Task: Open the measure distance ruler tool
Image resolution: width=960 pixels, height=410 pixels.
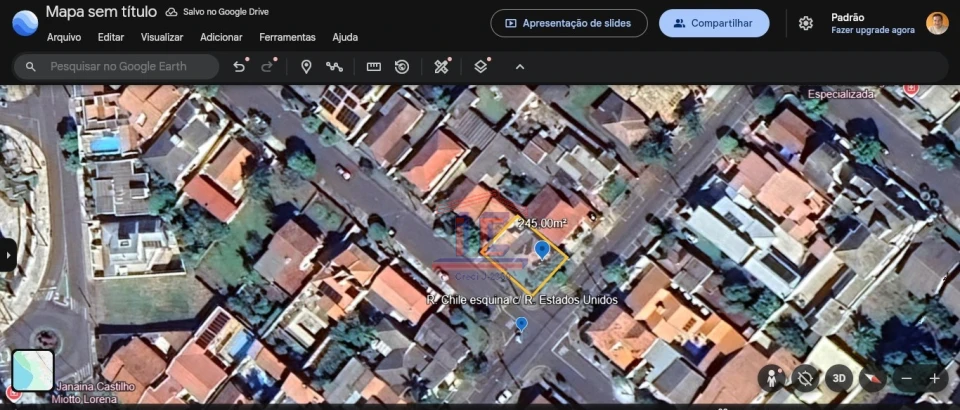Action: pyautogui.click(x=374, y=67)
